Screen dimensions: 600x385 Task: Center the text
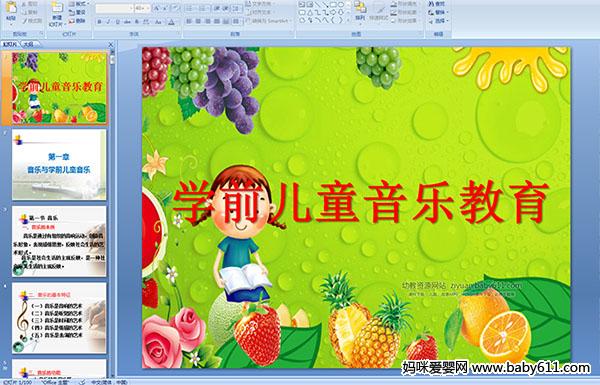(198, 21)
